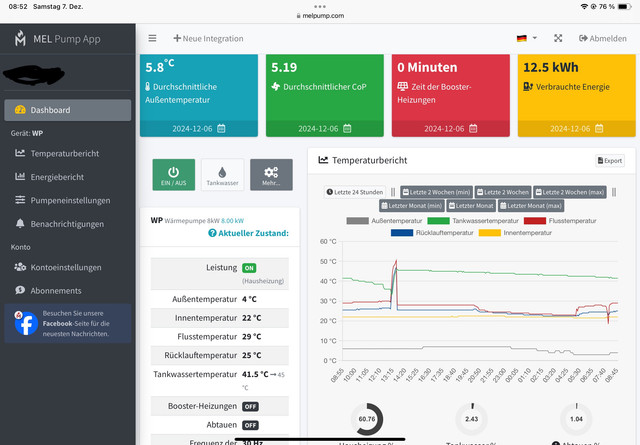Tap the three-dot multitasking menu at top
This screenshot has height=445, width=640.
coord(320,7)
